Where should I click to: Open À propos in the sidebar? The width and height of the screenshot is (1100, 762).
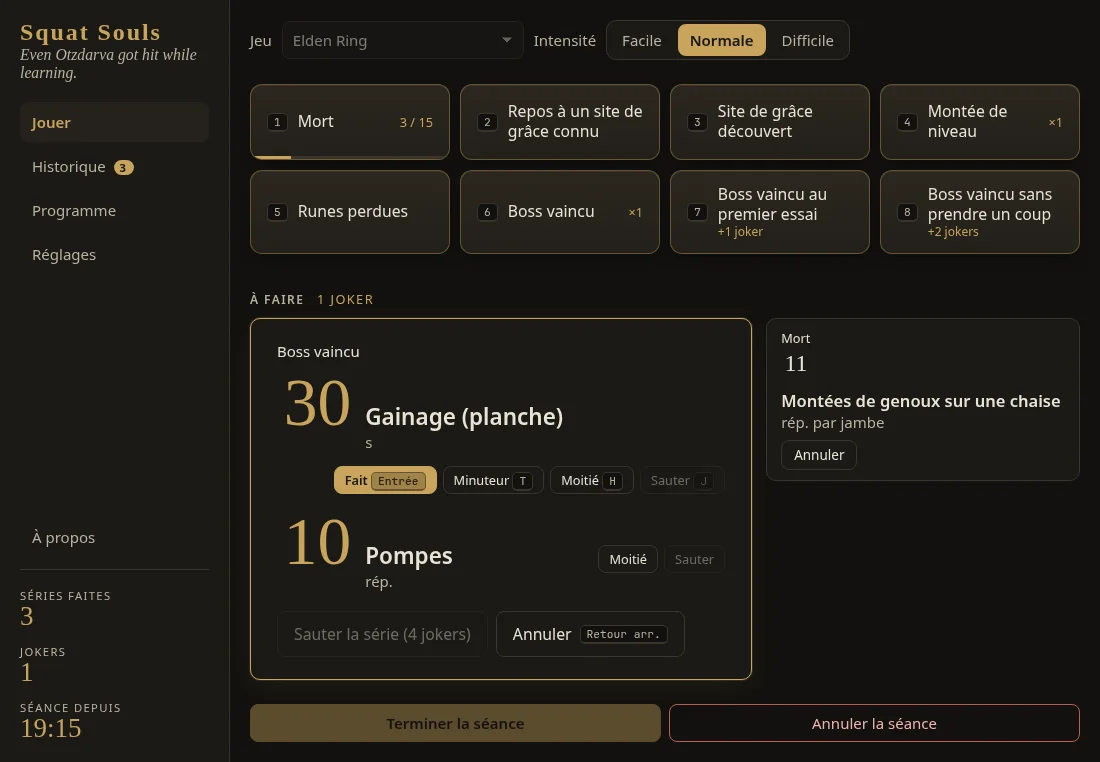(x=114, y=537)
